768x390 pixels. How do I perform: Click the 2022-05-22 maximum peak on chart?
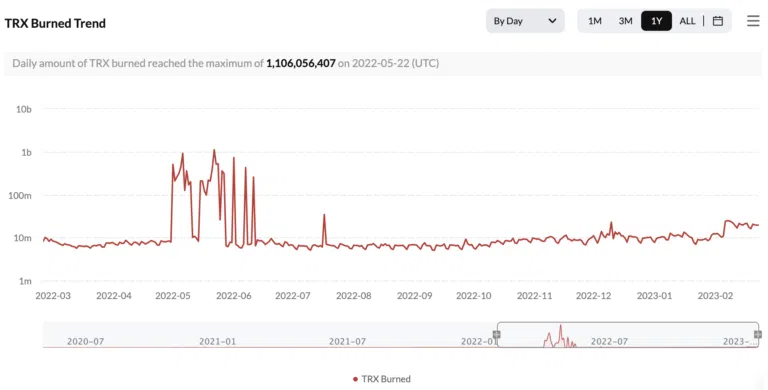(214, 150)
